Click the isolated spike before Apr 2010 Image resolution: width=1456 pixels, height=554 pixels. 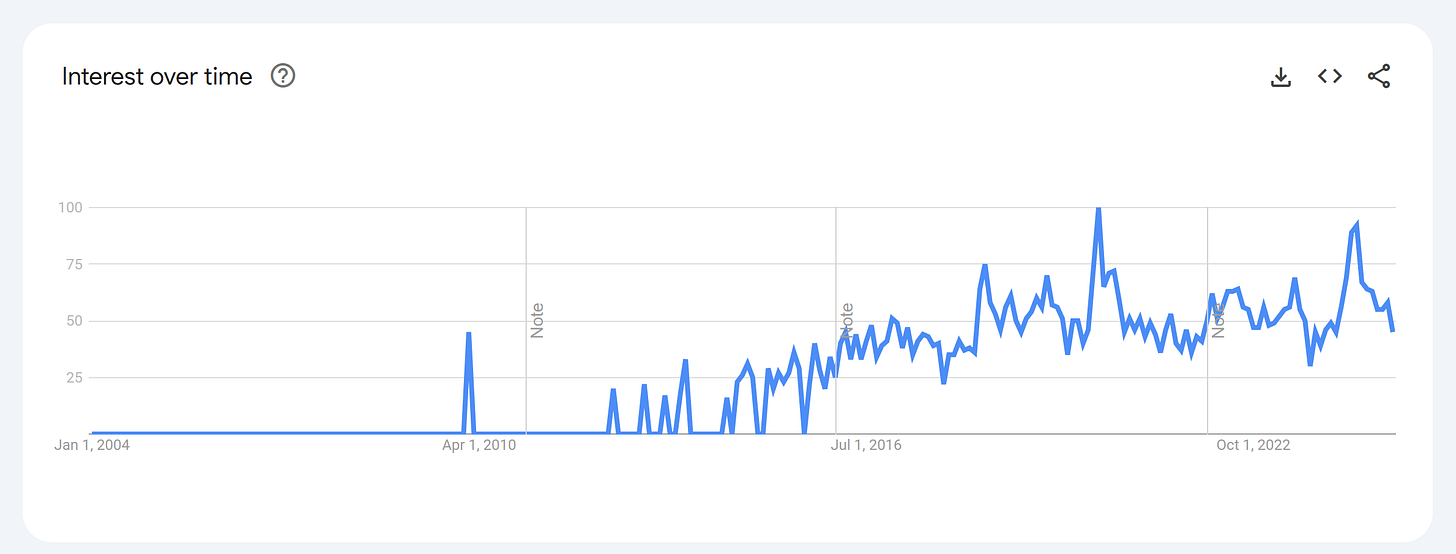coord(468,334)
